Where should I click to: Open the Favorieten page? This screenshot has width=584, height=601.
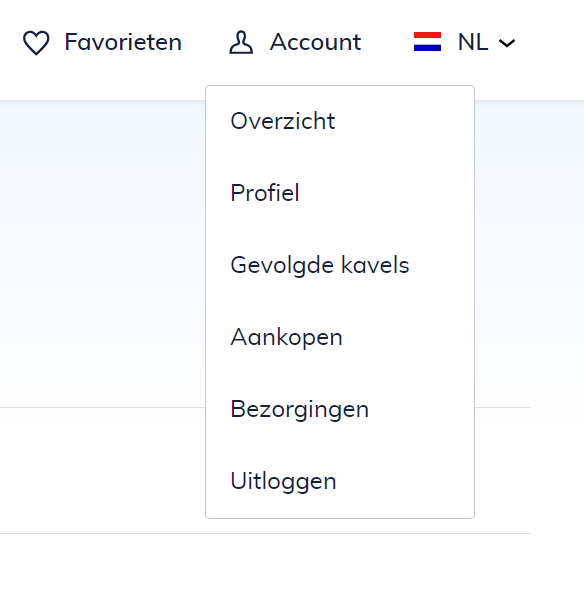point(102,42)
